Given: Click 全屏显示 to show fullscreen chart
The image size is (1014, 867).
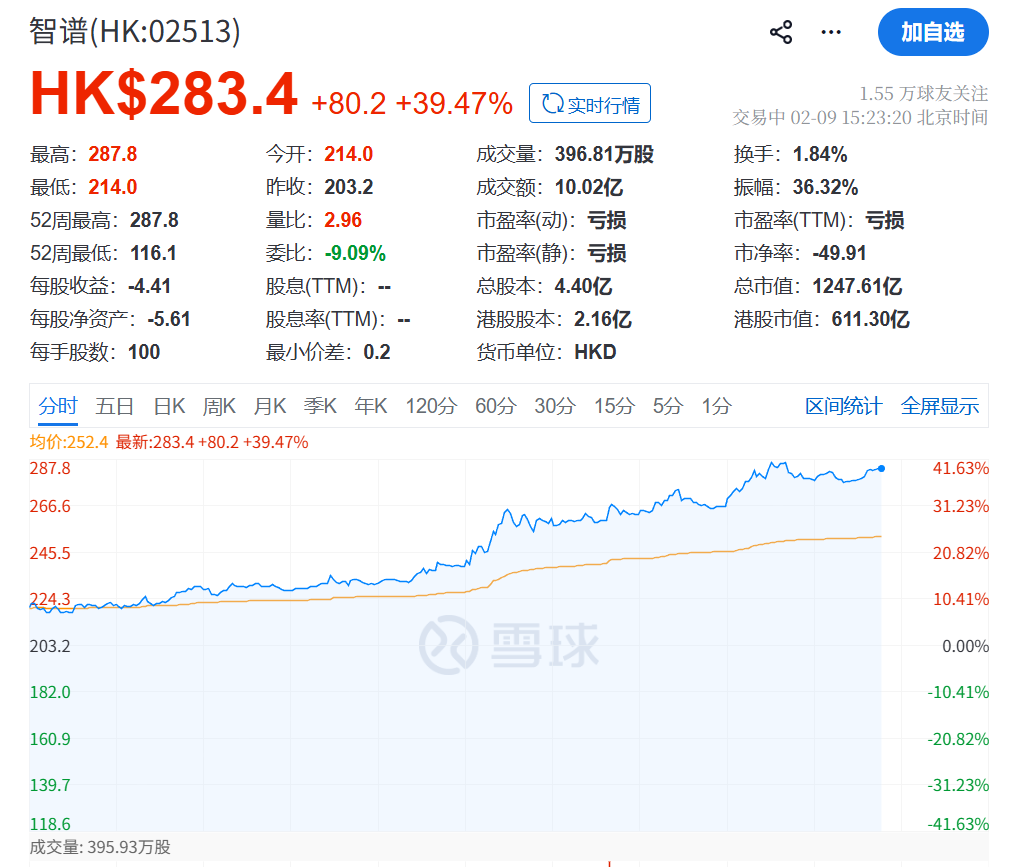Looking at the screenshot, I should pyautogui.click(x=940, y=406).
